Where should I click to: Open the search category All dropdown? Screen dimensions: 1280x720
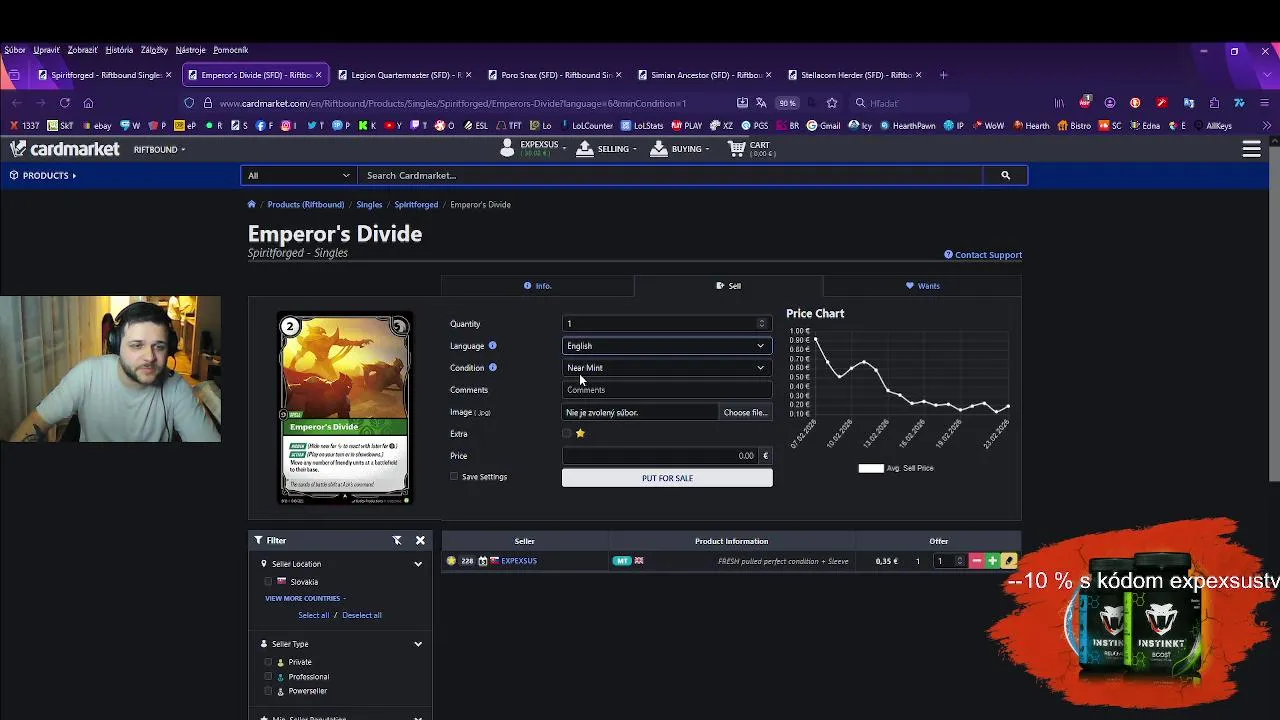click(x=299, y=175)
